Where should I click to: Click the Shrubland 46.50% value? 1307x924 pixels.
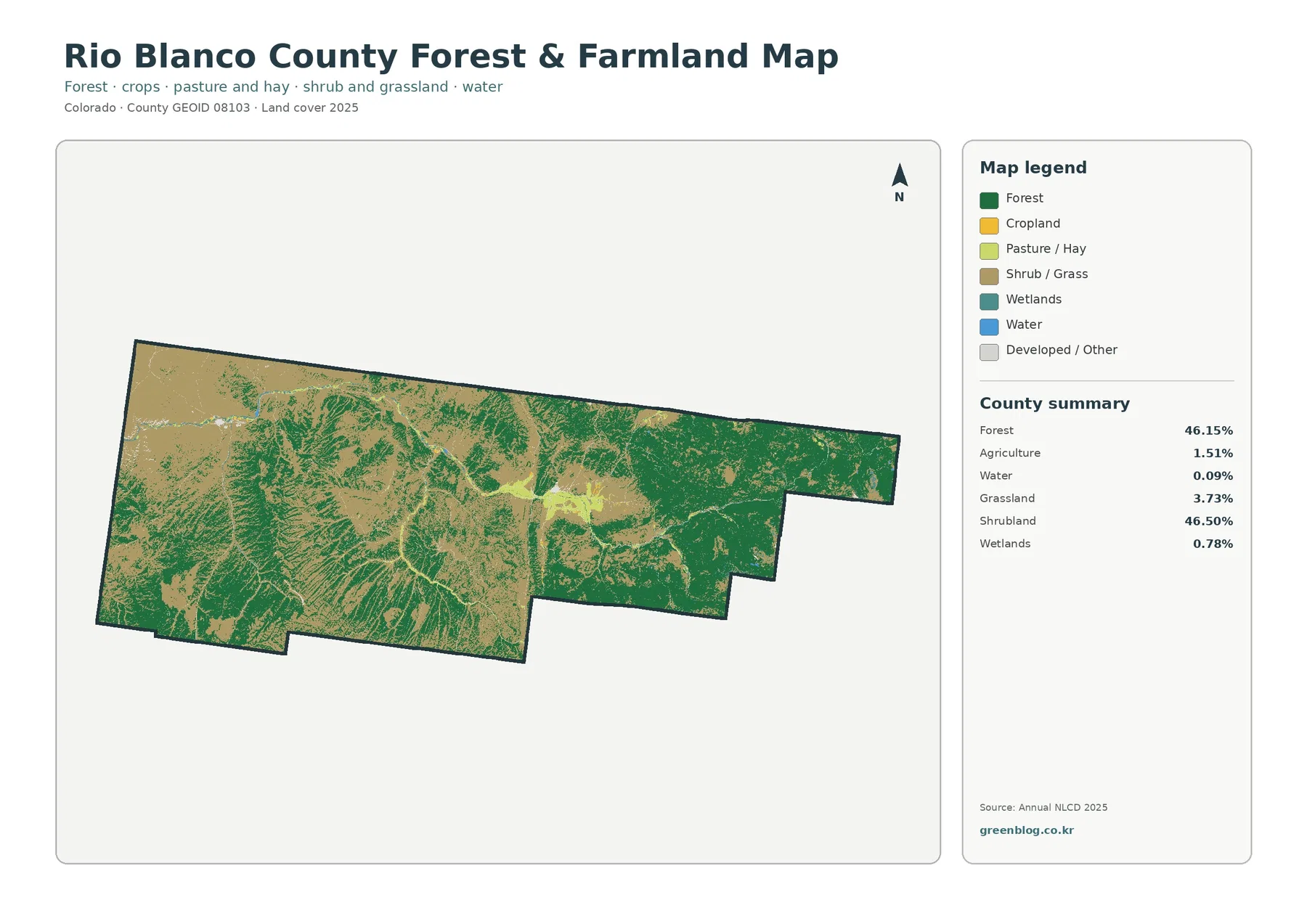1208,521
